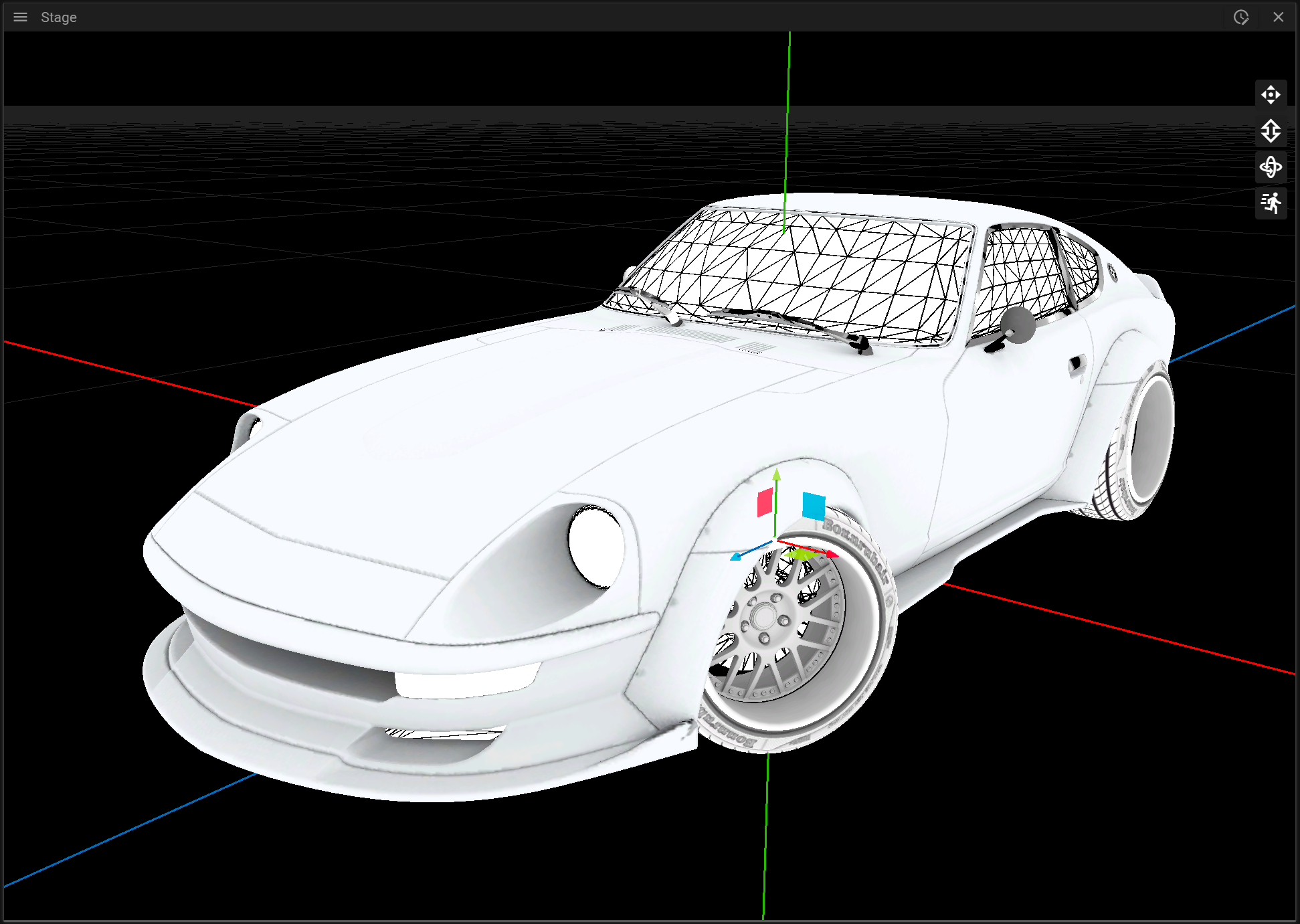This screenshot has height=924, width=1300.
Task: Grab the red X-axis gizmo arrowhead
Action: tap(832, 555)
